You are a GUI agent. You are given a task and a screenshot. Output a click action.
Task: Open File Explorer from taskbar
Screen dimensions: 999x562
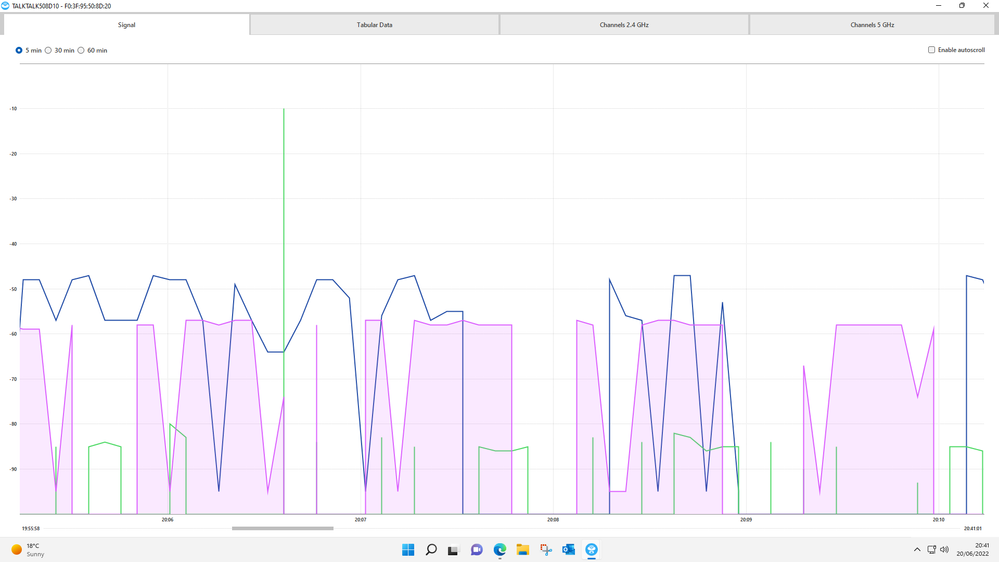tap(522, 550)
